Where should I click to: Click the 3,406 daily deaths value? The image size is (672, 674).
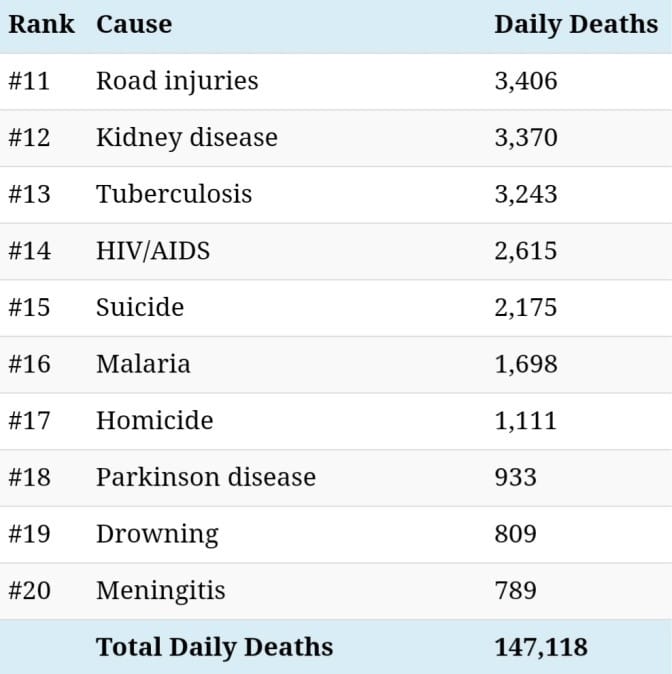coord(525,81)
